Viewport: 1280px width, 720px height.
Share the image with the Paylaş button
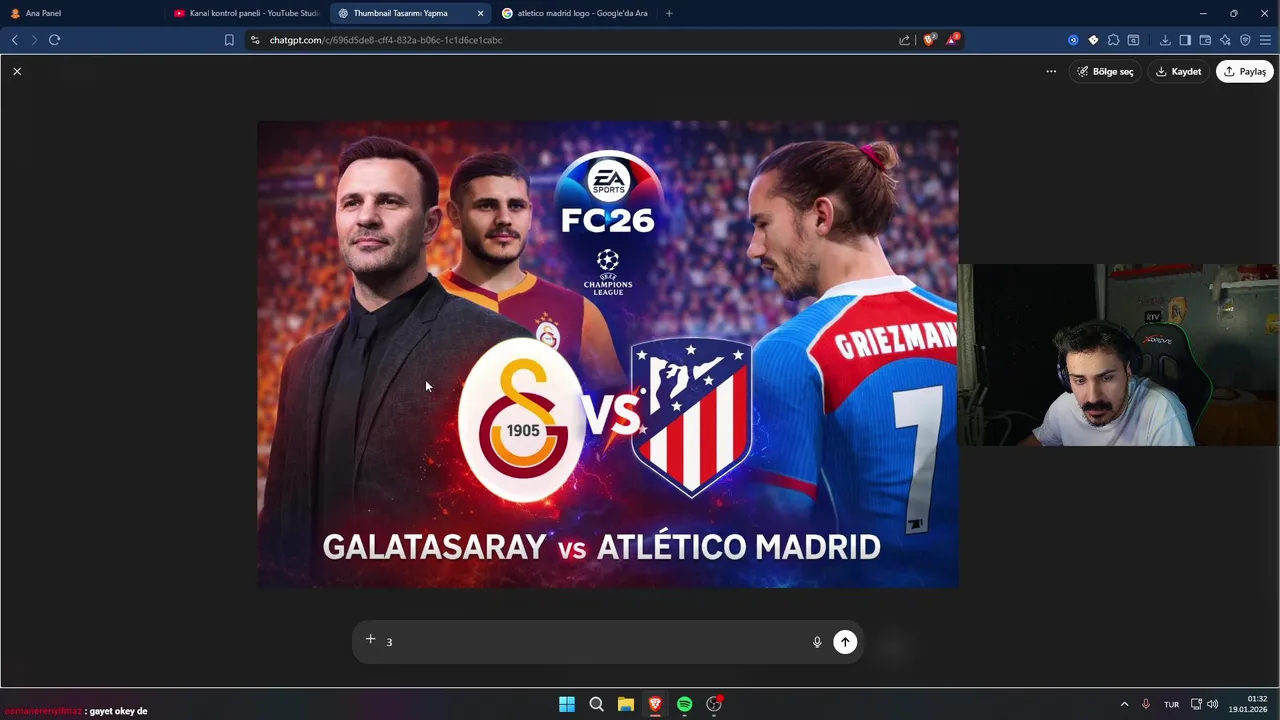click(x=1244, y=71)
